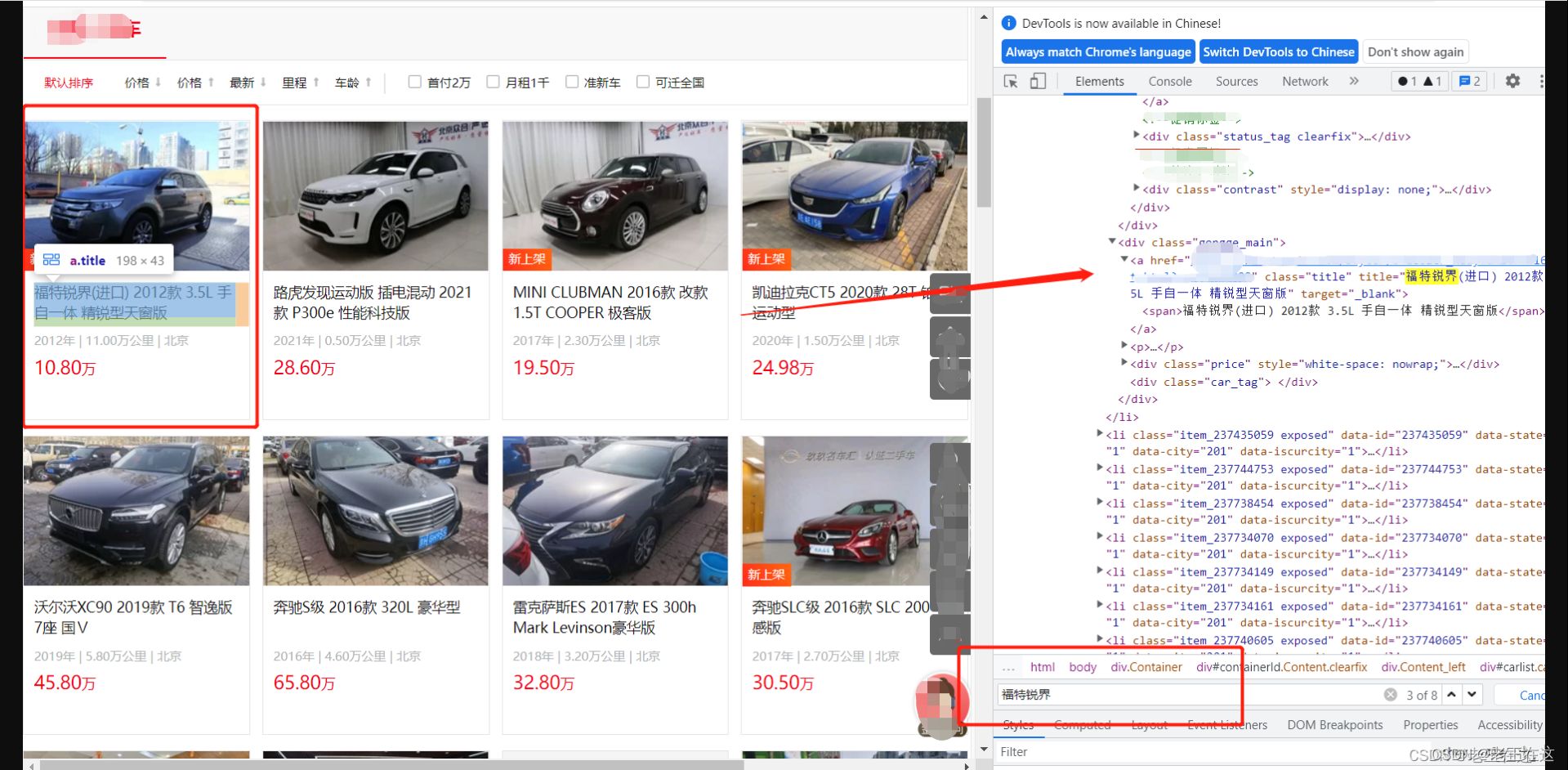Expand the contrast div node
The width and height of the screenshot is (1568, 770).
tap(1137, 189)
